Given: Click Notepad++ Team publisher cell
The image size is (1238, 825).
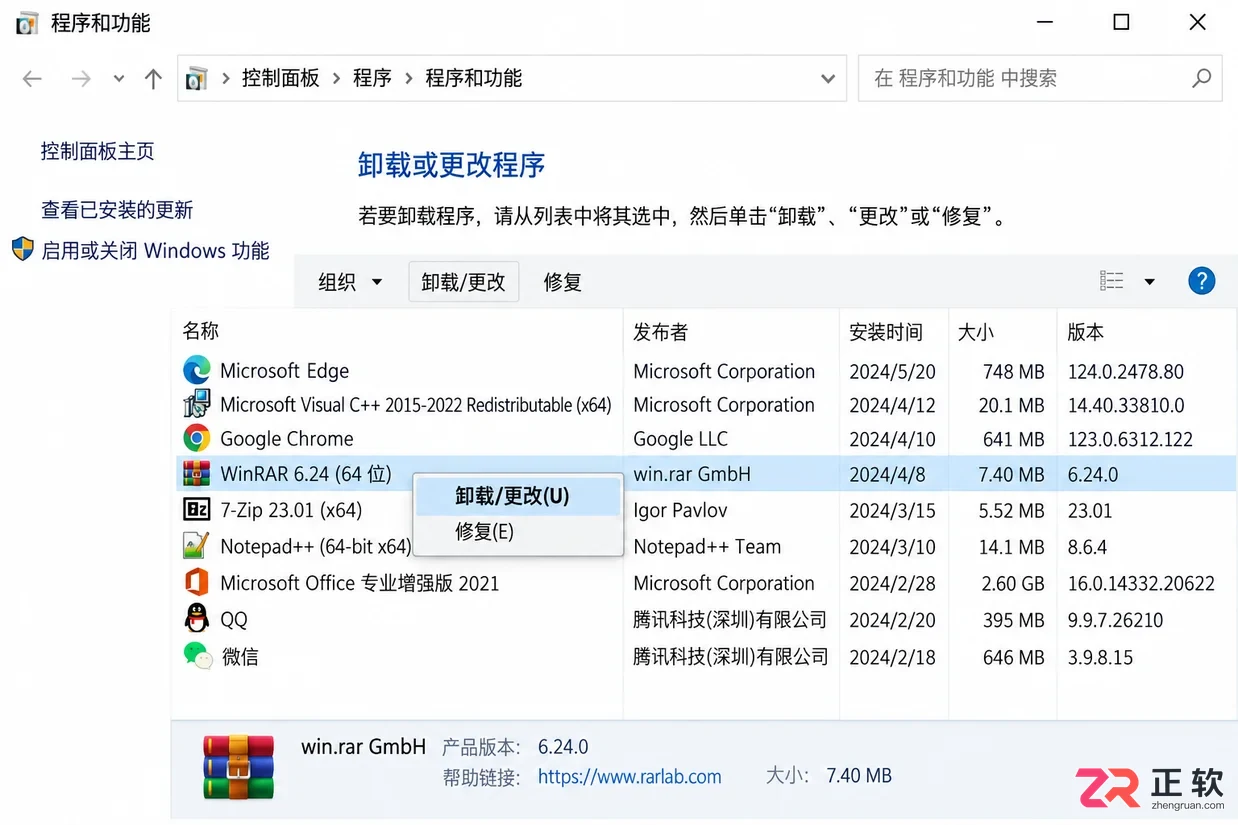Looking at the screenshot, I should [x=707, y=547].
